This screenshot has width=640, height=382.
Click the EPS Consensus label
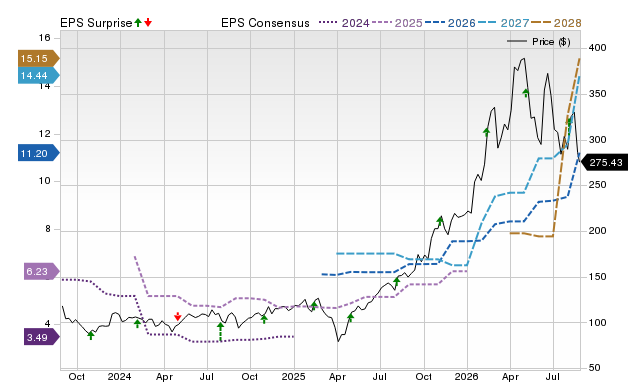click(265, 23)
